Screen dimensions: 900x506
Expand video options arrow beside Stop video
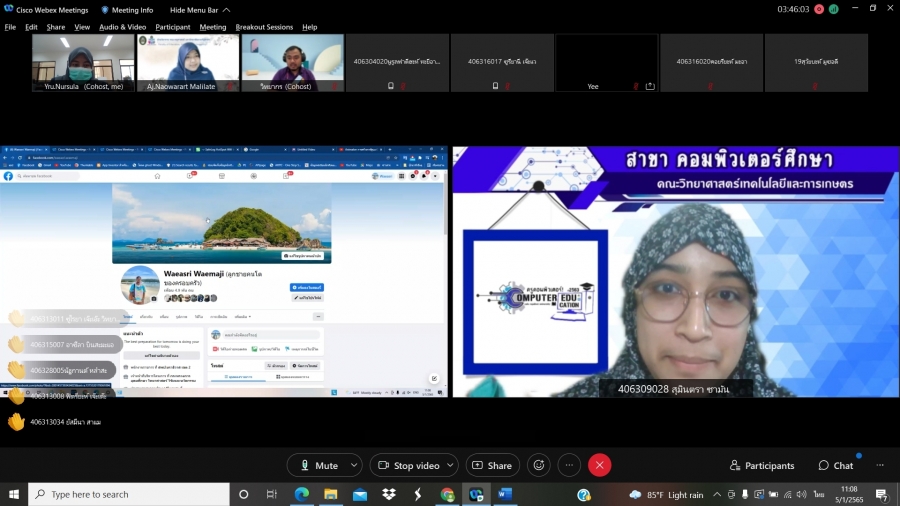click(x=450, y=465)
